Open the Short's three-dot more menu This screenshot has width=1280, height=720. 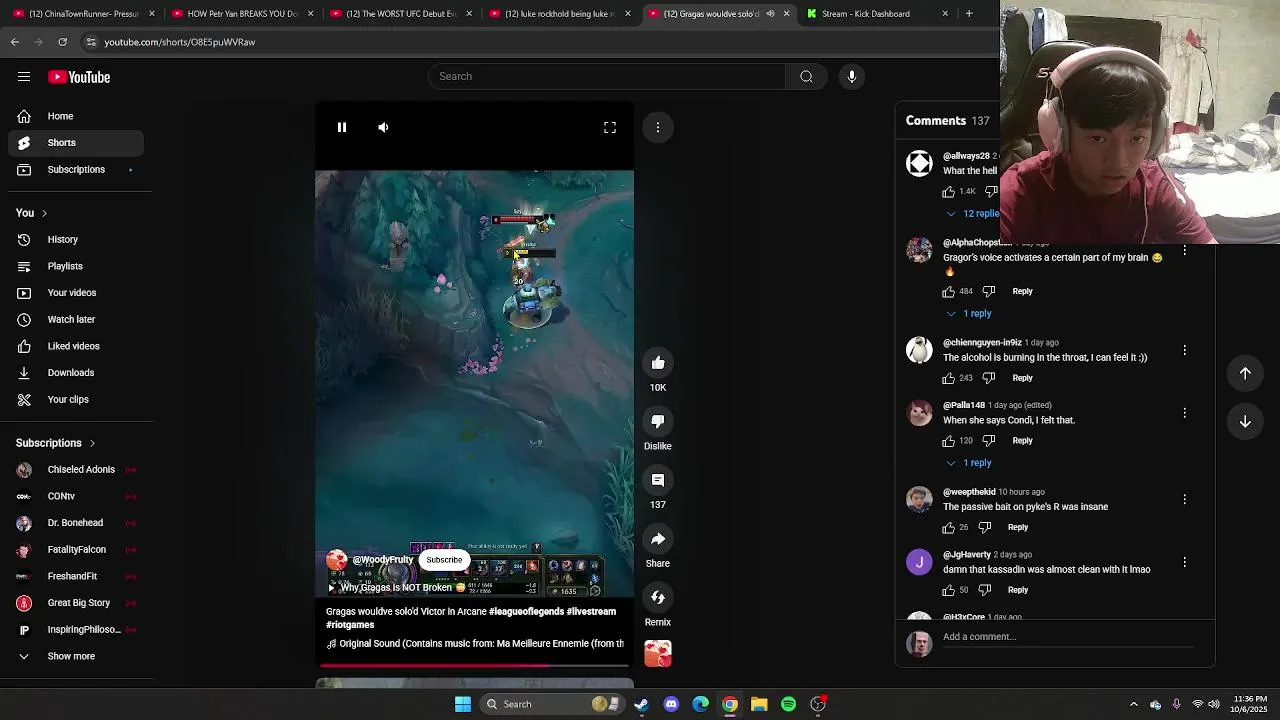click(658, 127)
